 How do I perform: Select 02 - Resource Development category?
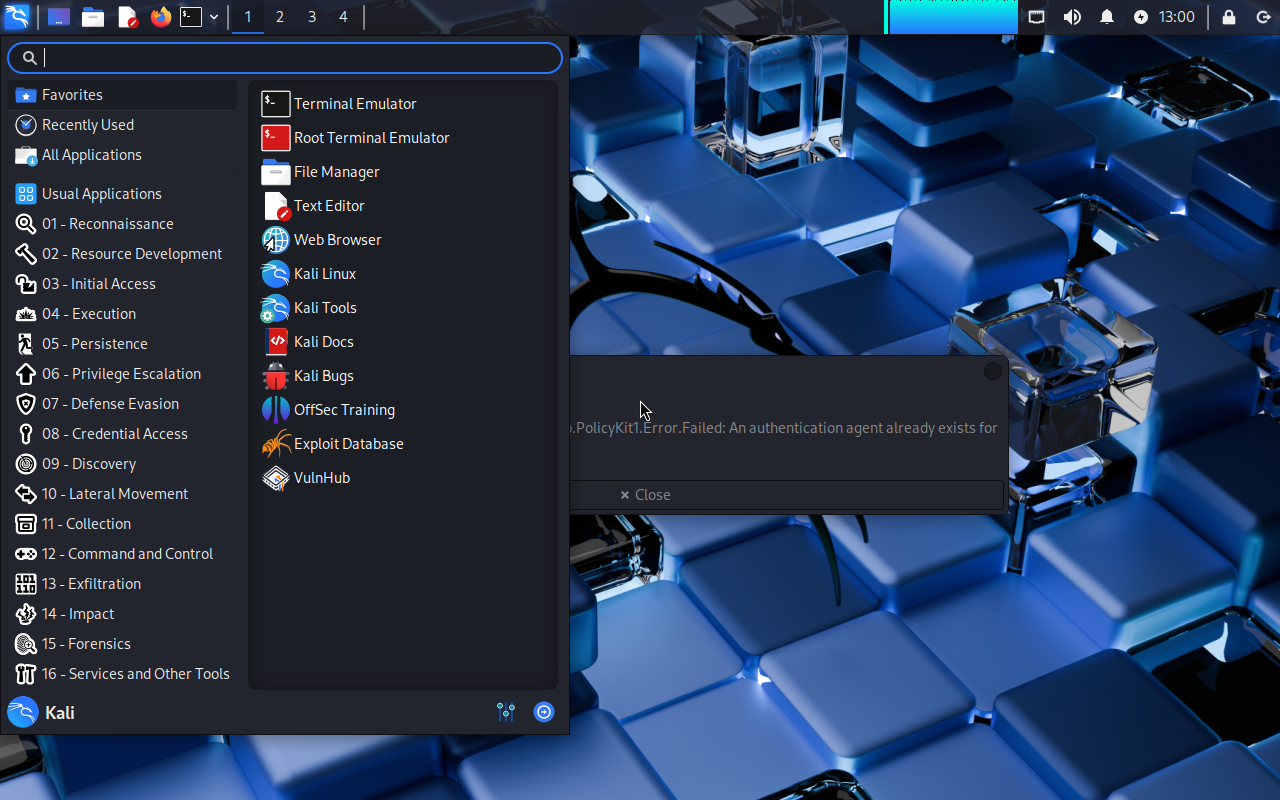(x=122, y=254)
